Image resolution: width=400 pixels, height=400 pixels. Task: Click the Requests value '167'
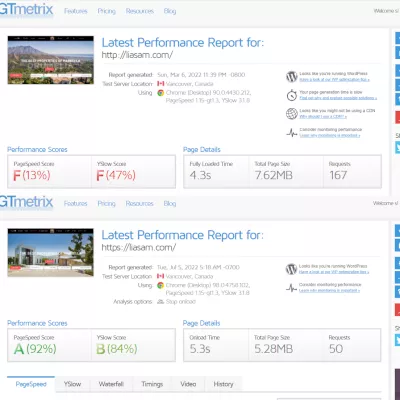(x=338, y=175)
